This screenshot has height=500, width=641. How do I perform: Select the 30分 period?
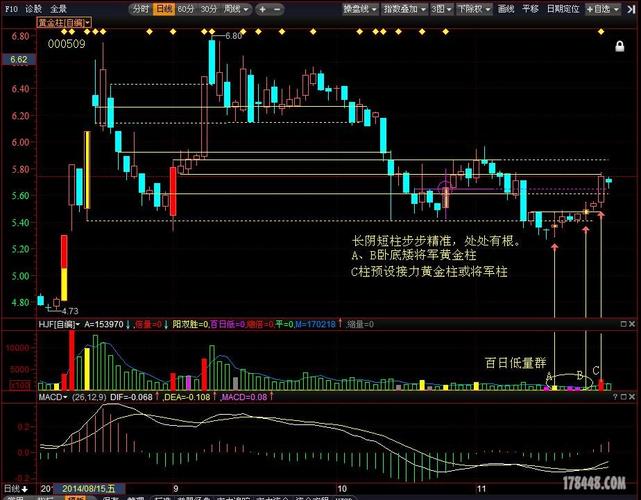(x=209, y=9)
